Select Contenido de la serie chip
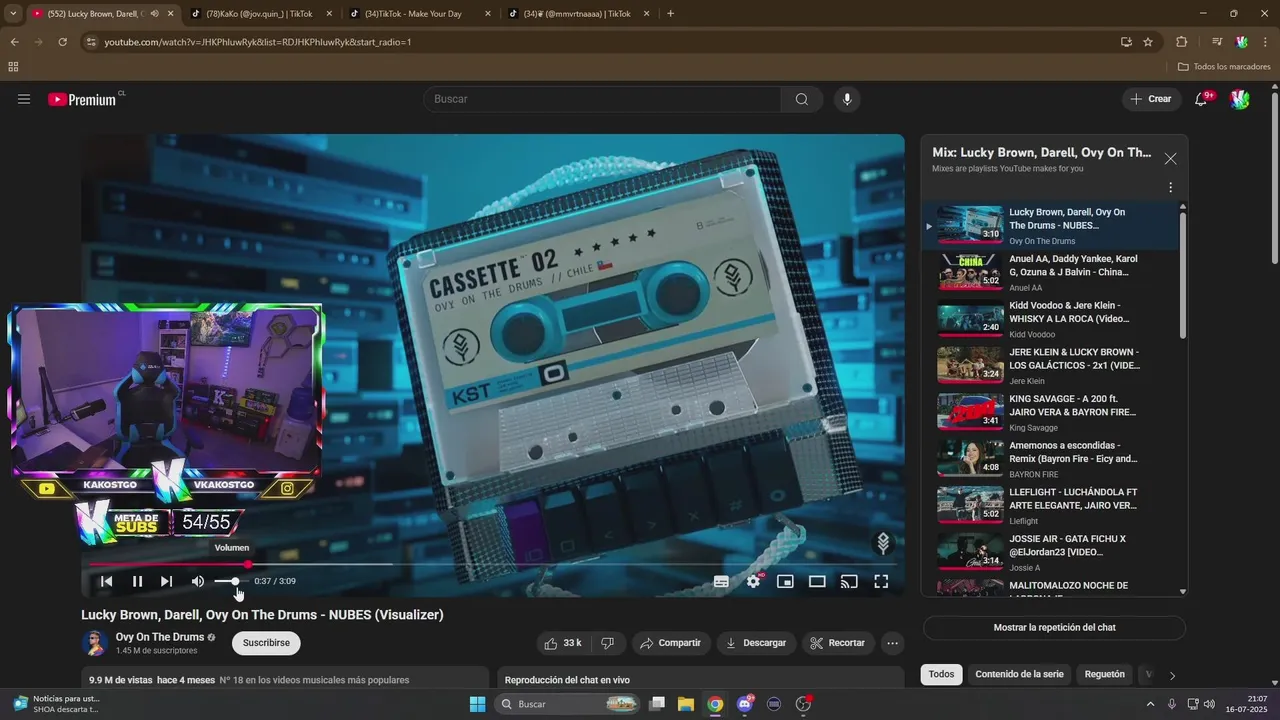The height and width of the screenshot is (720, 1280). (1019, 674)
